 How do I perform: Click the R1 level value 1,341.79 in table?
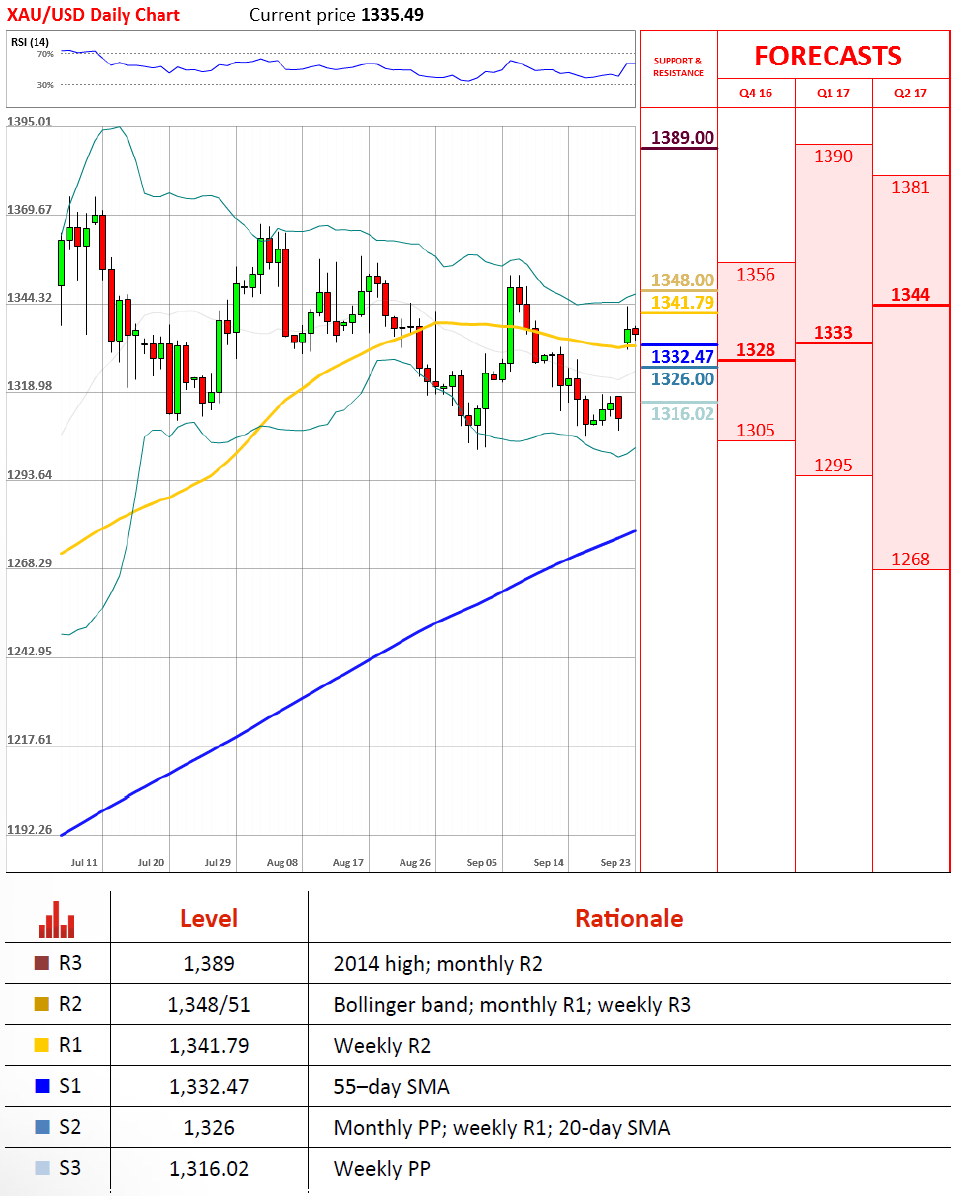209,1045
